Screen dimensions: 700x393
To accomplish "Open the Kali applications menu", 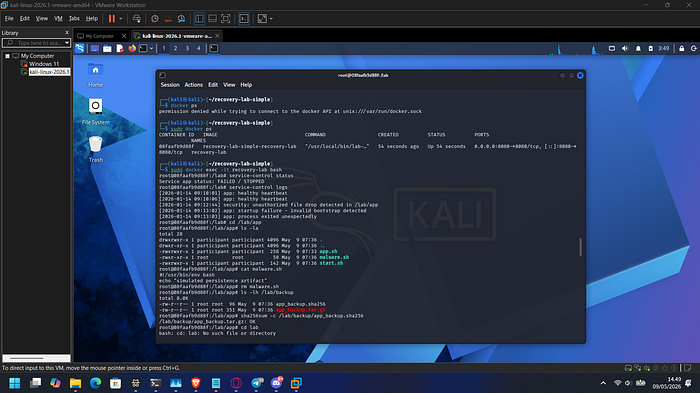I will tap(79, 48).
